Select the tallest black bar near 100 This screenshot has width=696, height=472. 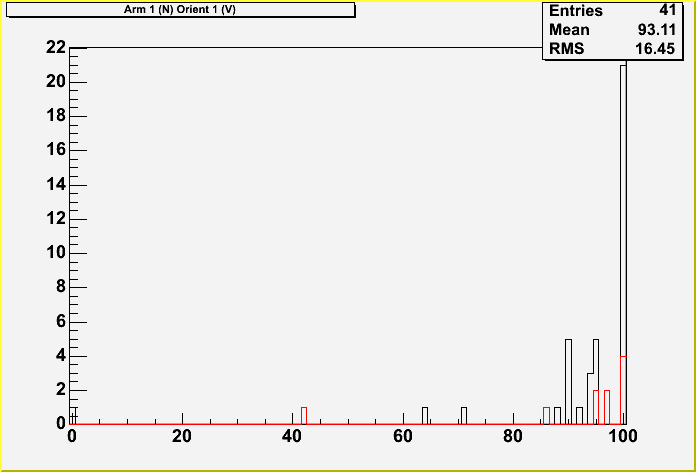pos(623,245)
